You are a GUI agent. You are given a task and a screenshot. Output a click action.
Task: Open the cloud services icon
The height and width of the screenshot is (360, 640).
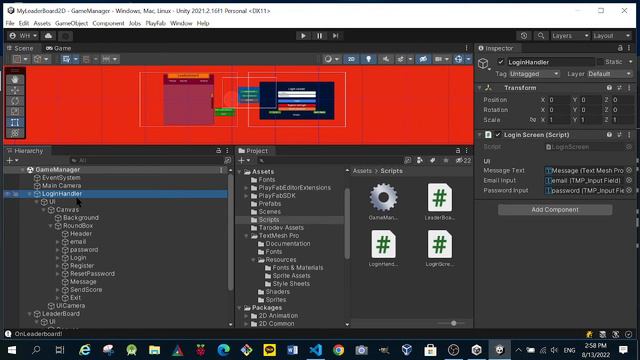pyautogui.click(x=48, y=36)
